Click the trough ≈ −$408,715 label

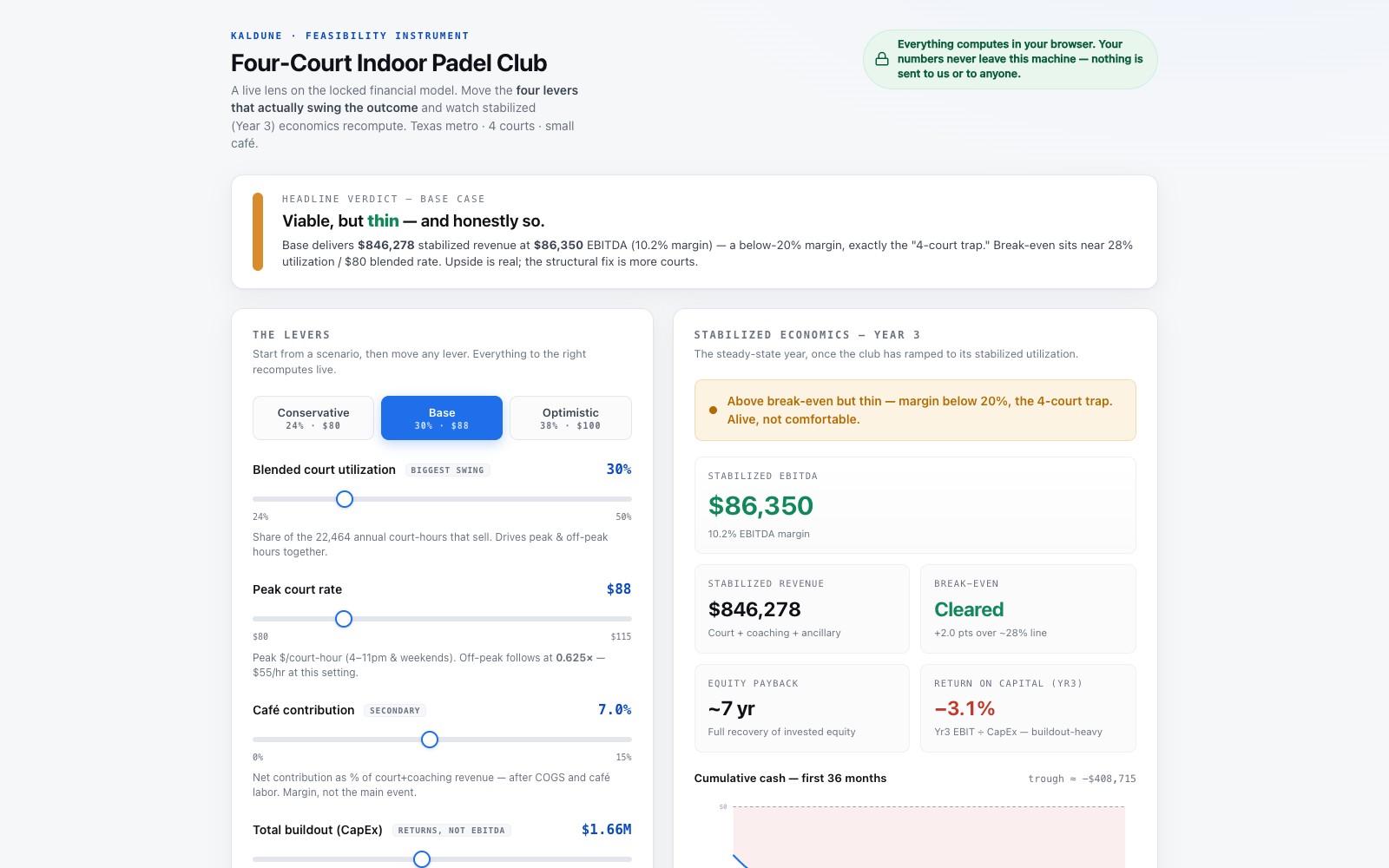tap(1082, 779)
